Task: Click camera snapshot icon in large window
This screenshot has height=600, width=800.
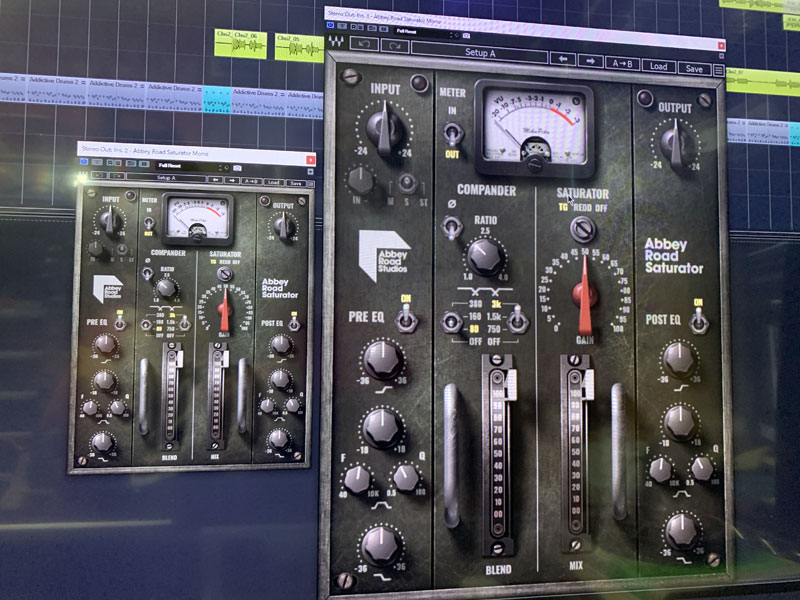Action: [466, 35]
